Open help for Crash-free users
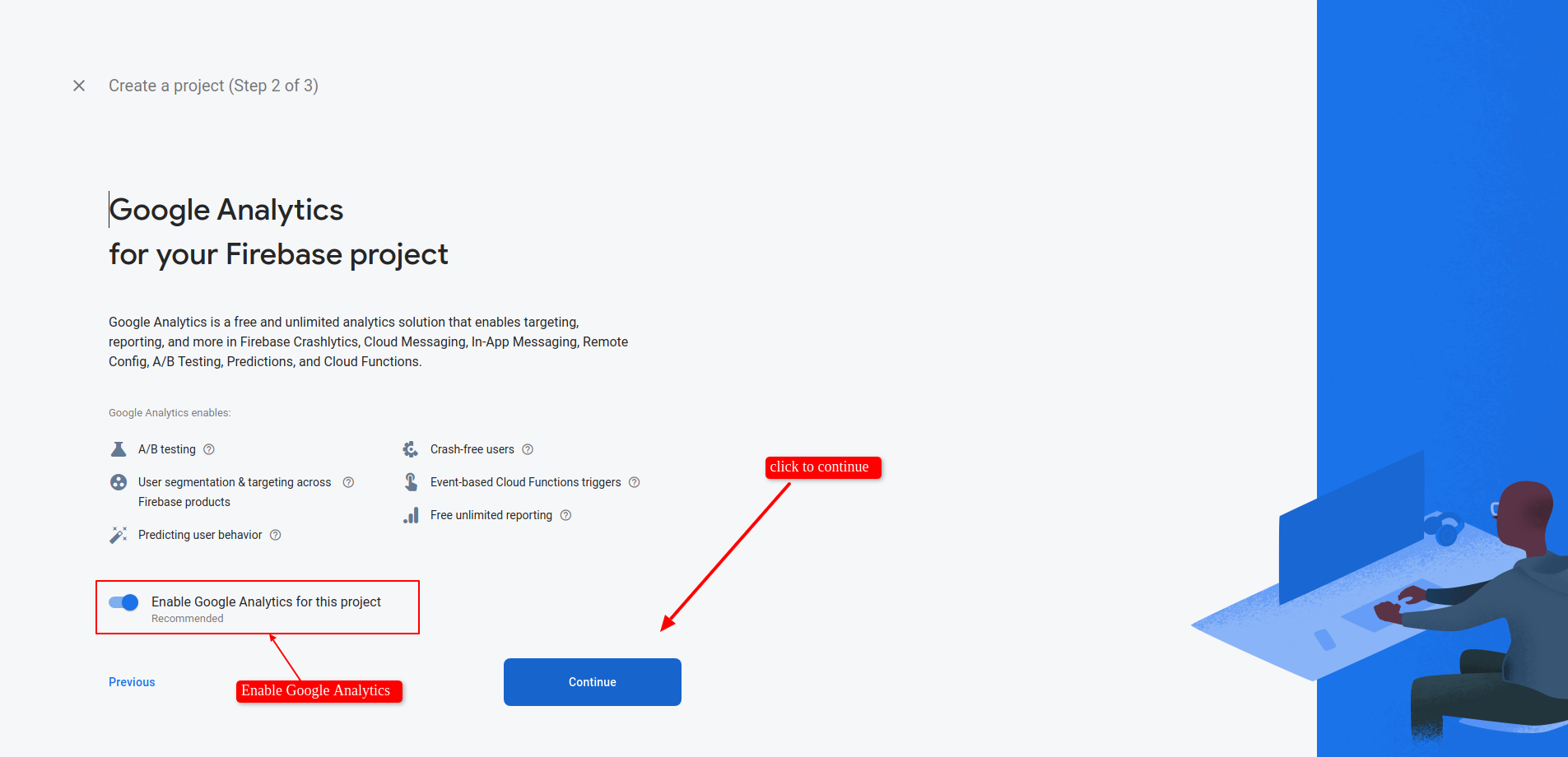The width and height of the screenshot is (1568, 757). tap(528, 449)
